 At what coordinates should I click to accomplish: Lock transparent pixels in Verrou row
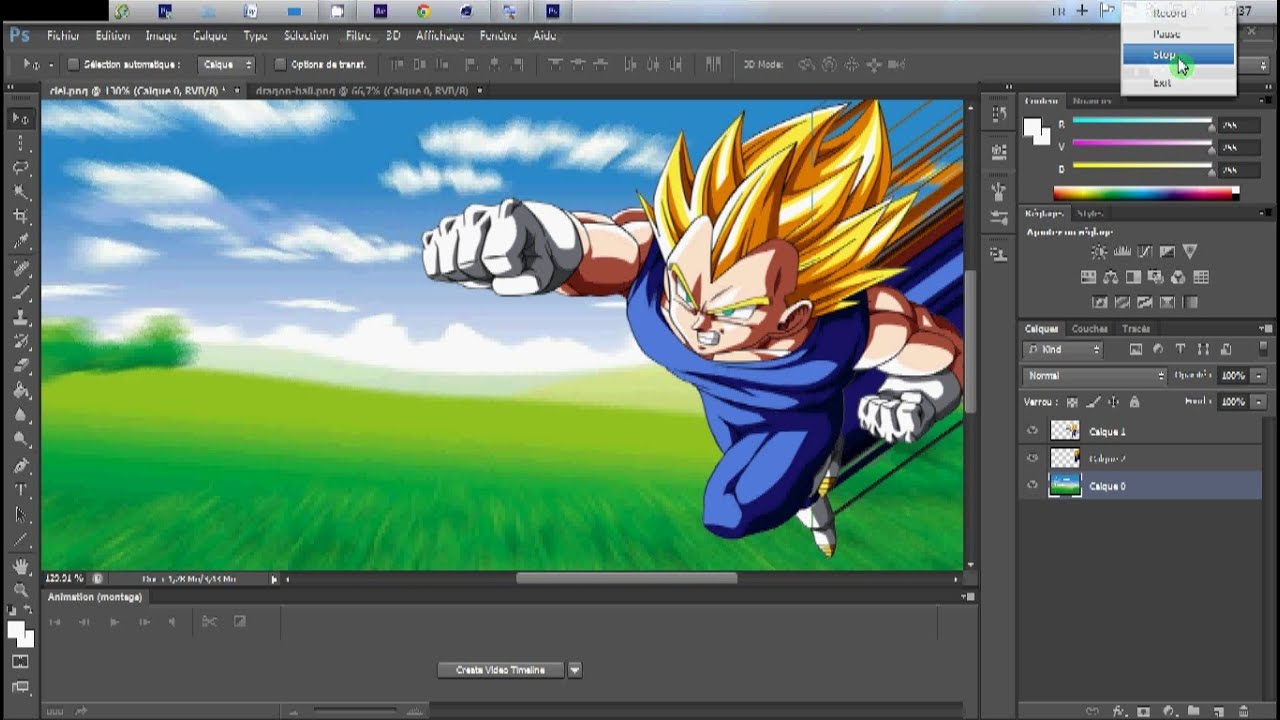coord(1073,402)
